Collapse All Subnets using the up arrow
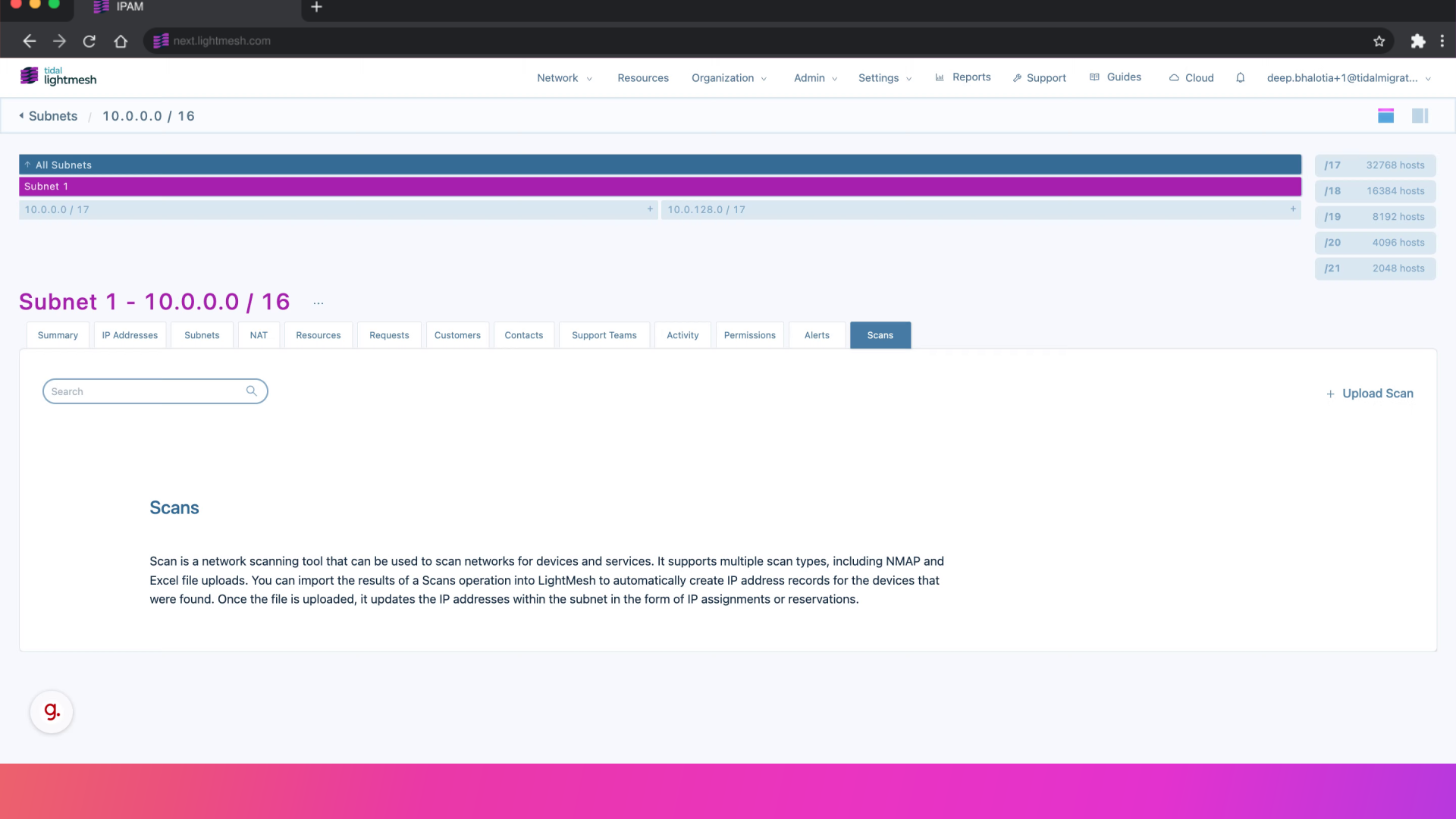This screenshot has height=819, width=1456. coord(27,164)
